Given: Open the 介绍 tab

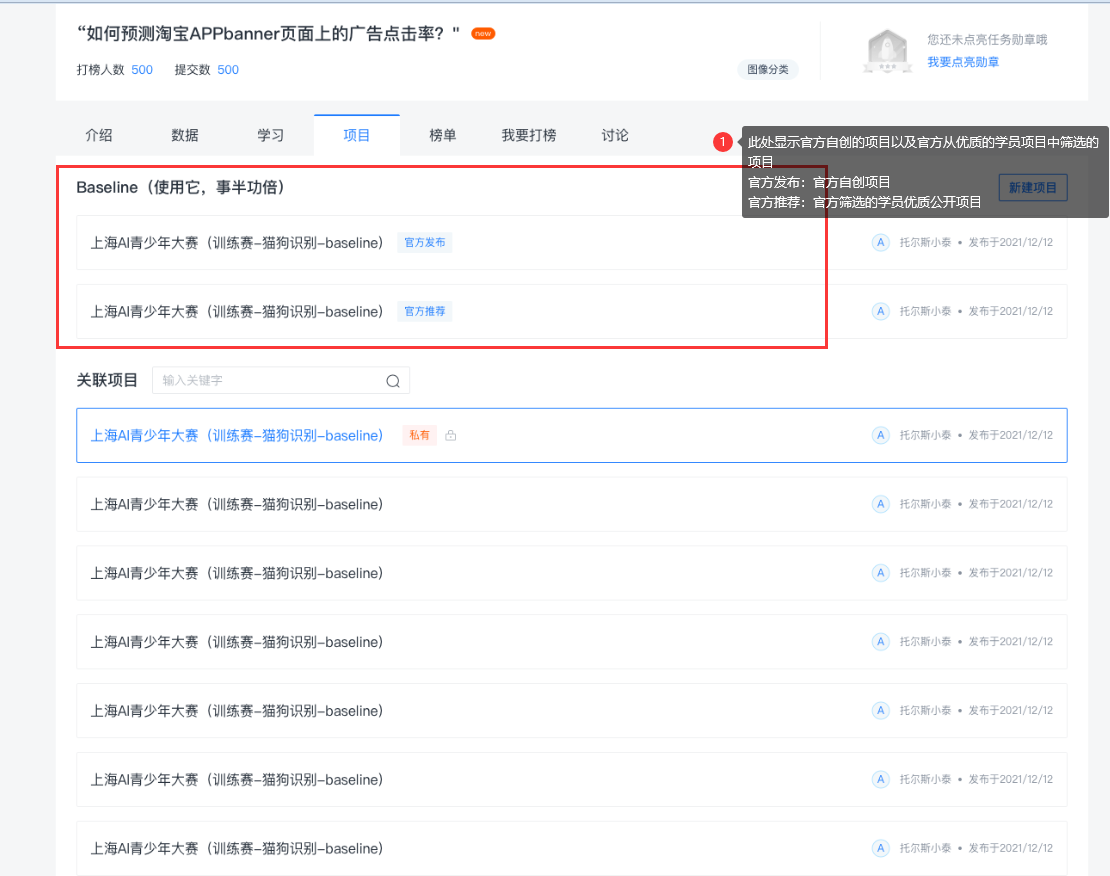Looking at the screenshot, I should [x=98, y=135].
